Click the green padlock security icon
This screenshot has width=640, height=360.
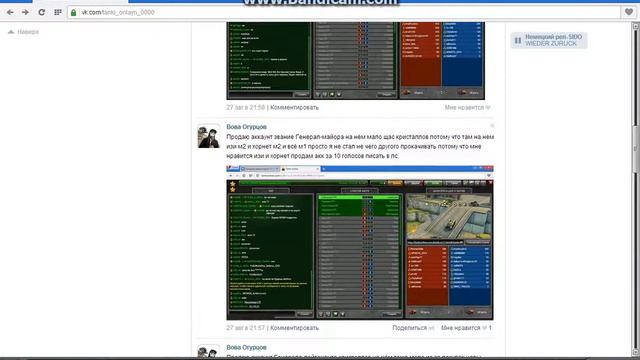coord(73,13)
